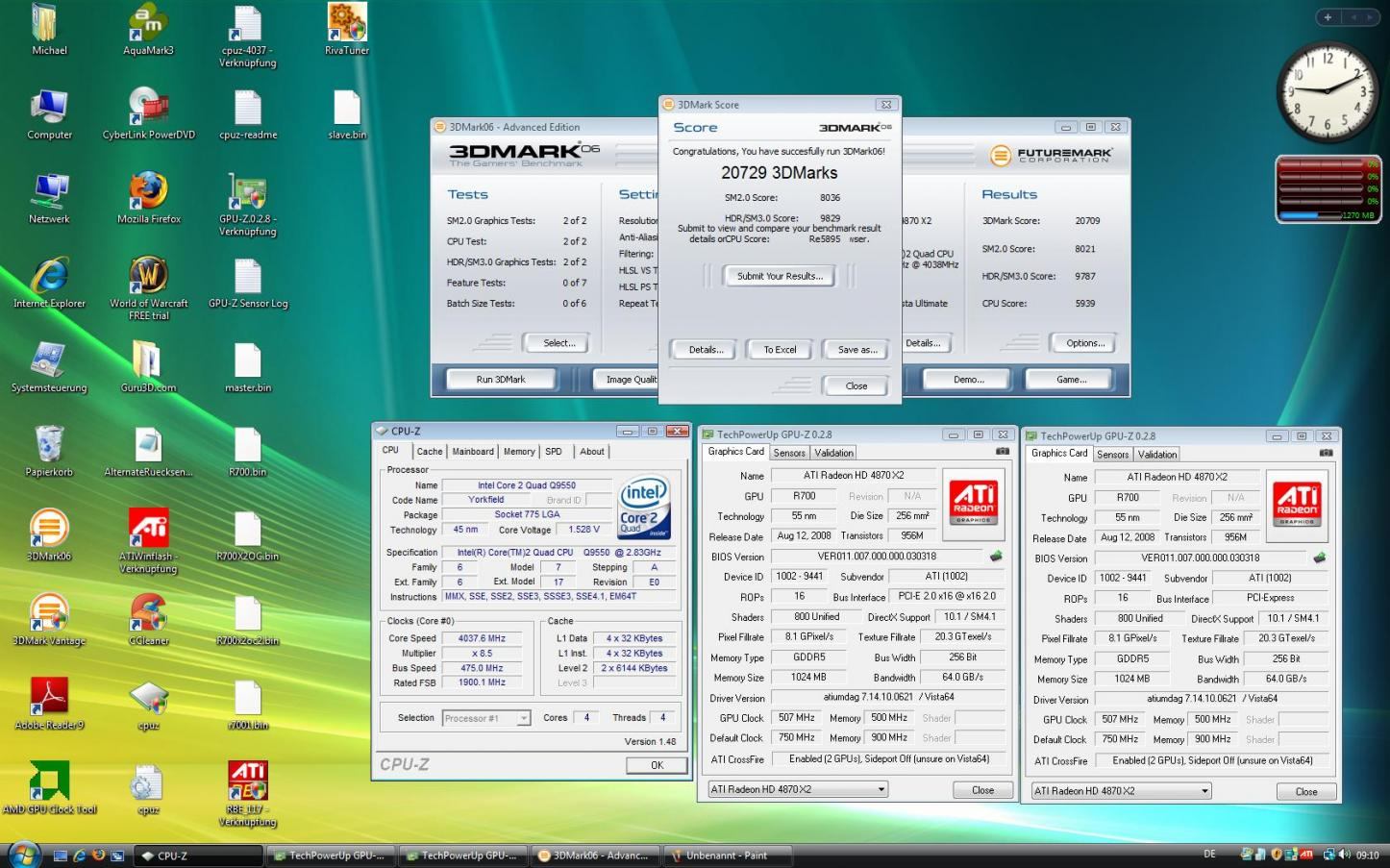Open the SPD tab in CPU-Z
Screen dimensions: 1390x868
point(554,452)
